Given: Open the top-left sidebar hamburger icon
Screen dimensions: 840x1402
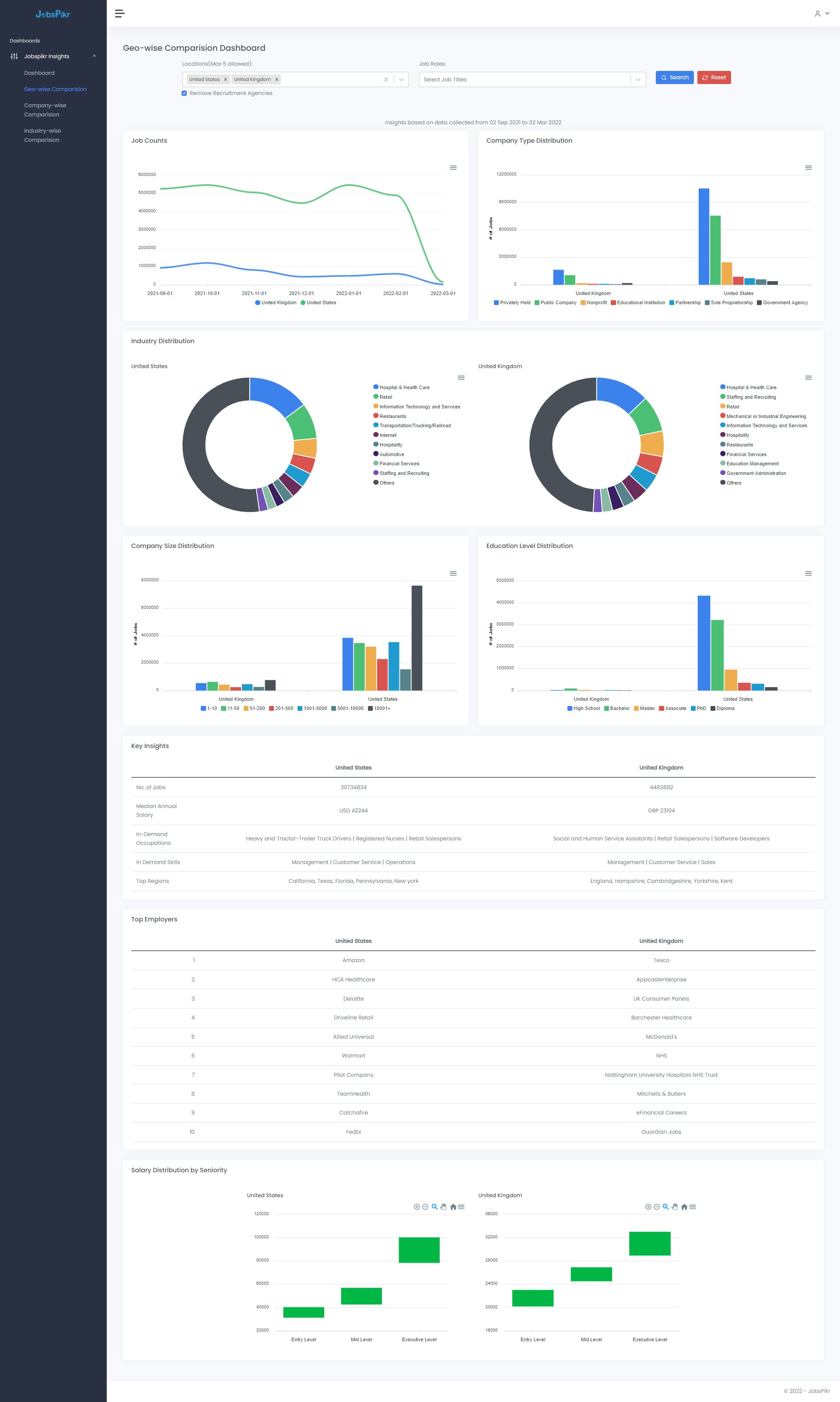Looking at the screenshot, I should (x=119, y=14).
